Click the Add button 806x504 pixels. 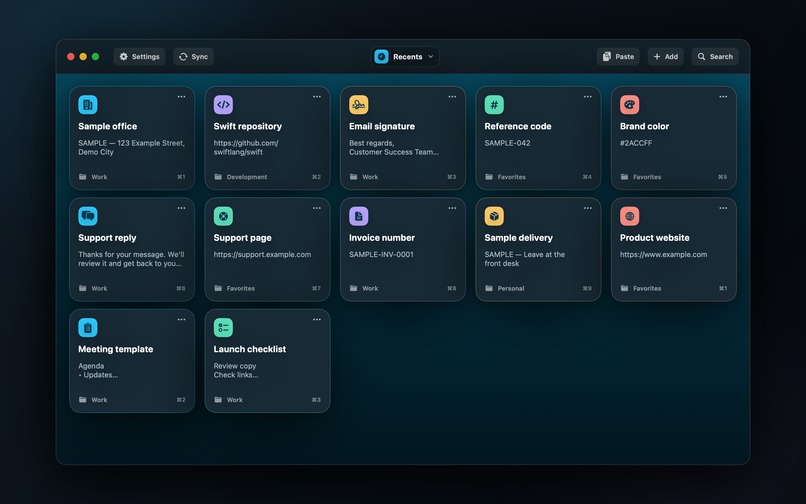[x=666, y=57]
